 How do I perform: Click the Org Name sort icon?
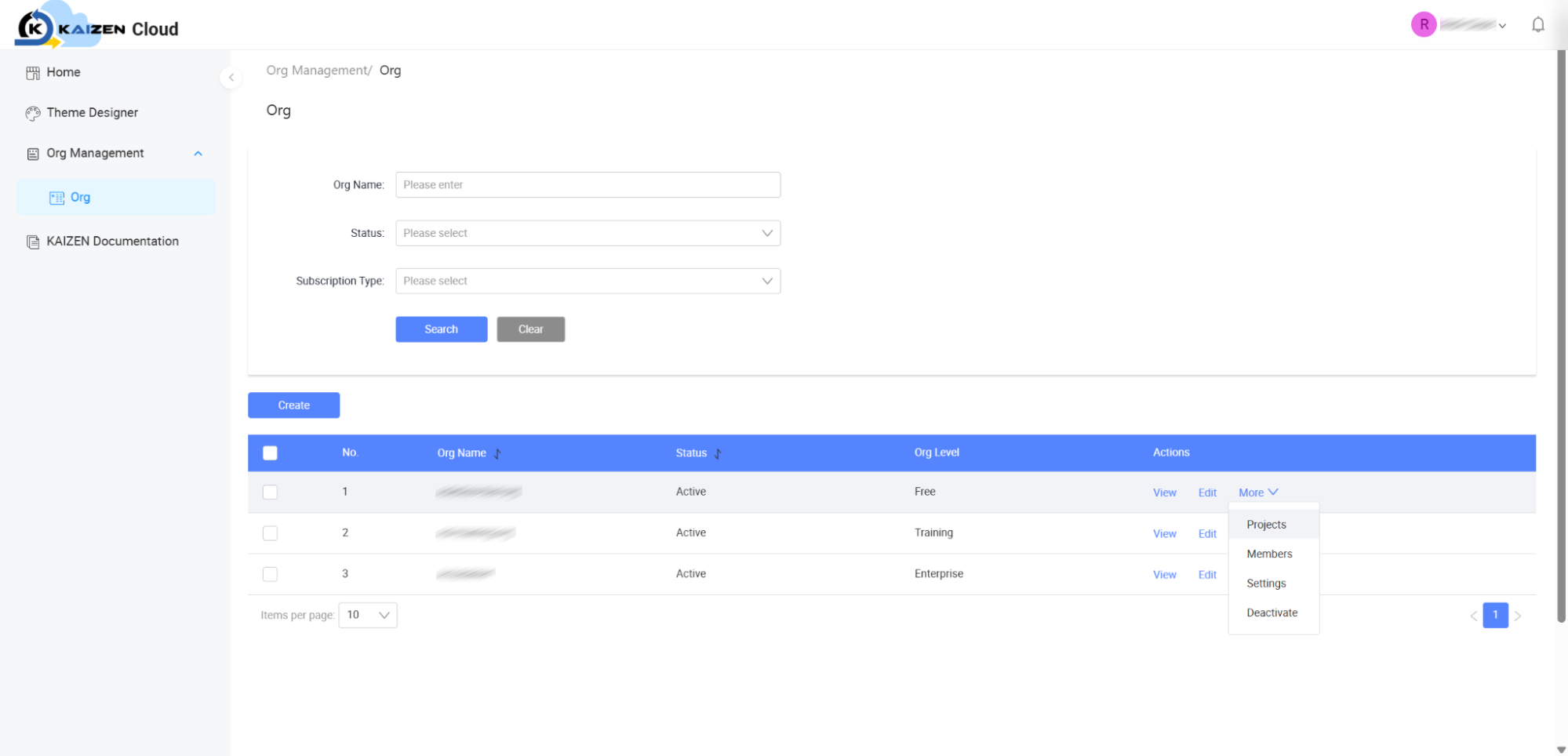coord(497,453)
